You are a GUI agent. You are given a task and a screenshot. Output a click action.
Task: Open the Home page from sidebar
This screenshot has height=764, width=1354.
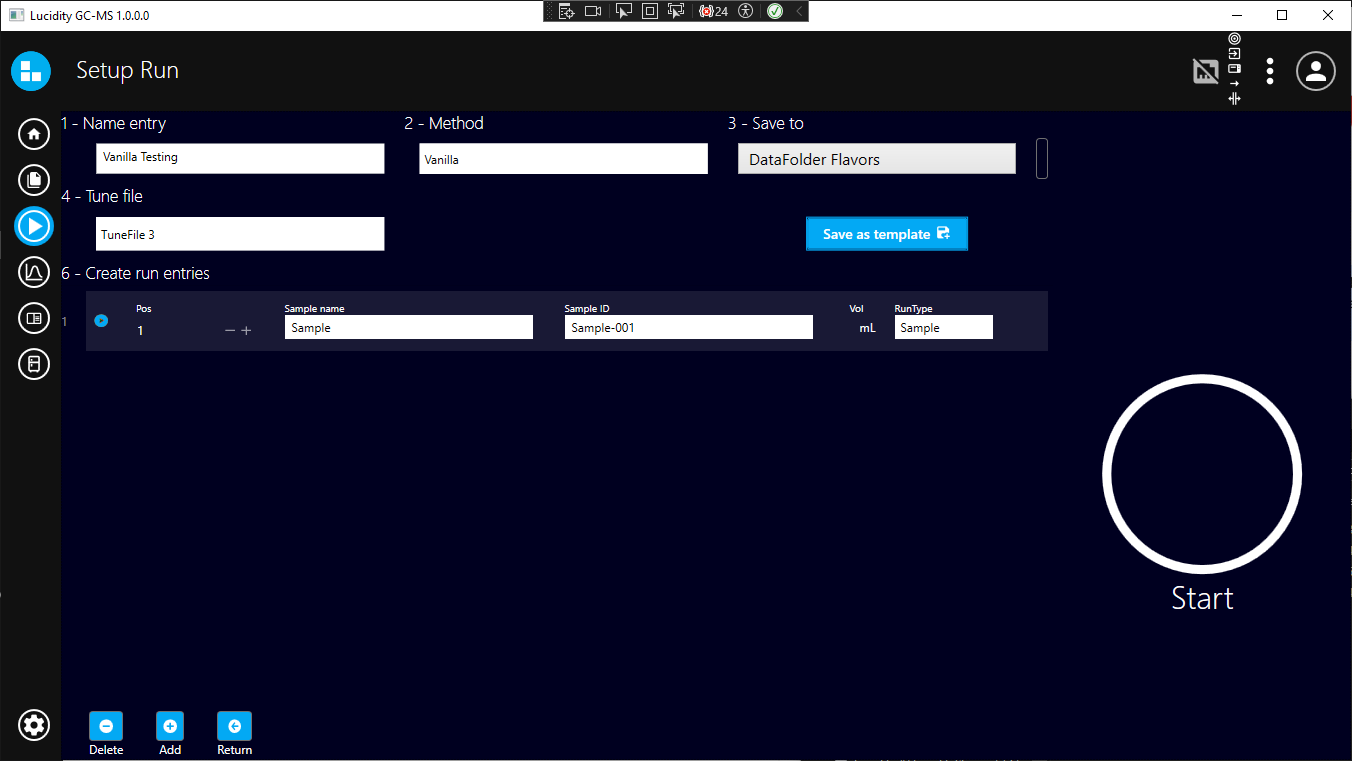click(x=34, y=134)
